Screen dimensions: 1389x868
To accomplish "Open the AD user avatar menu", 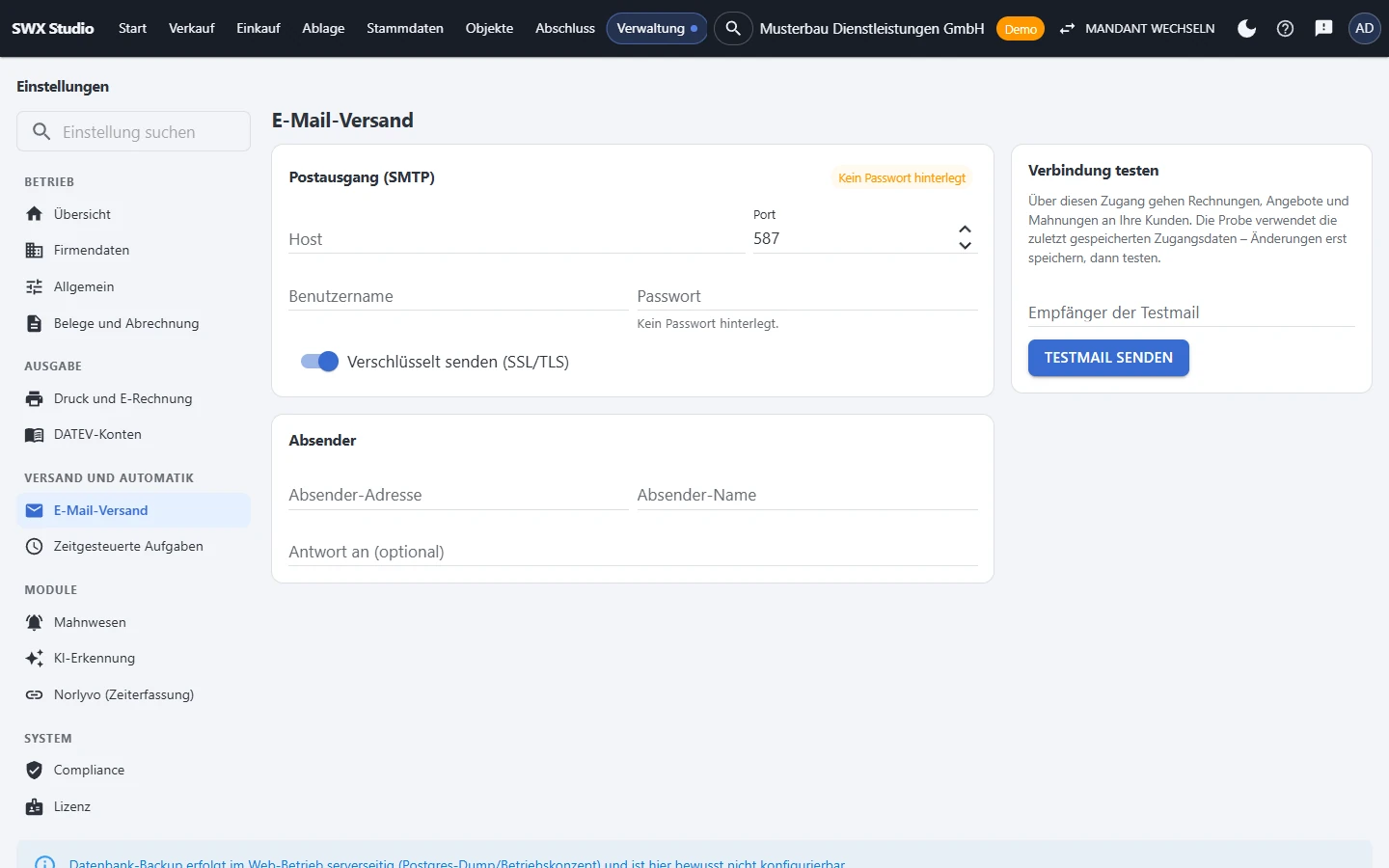I will (1364, 28).
